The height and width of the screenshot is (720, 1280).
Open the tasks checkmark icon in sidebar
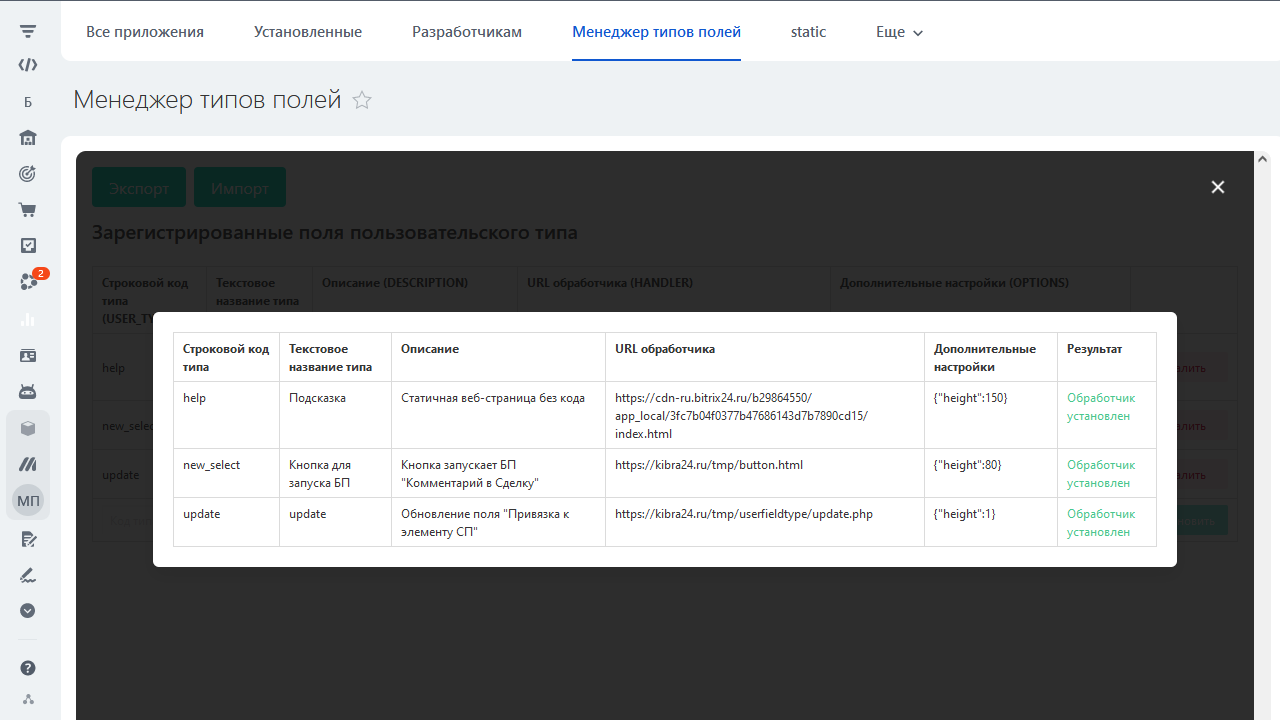point(28,246)
